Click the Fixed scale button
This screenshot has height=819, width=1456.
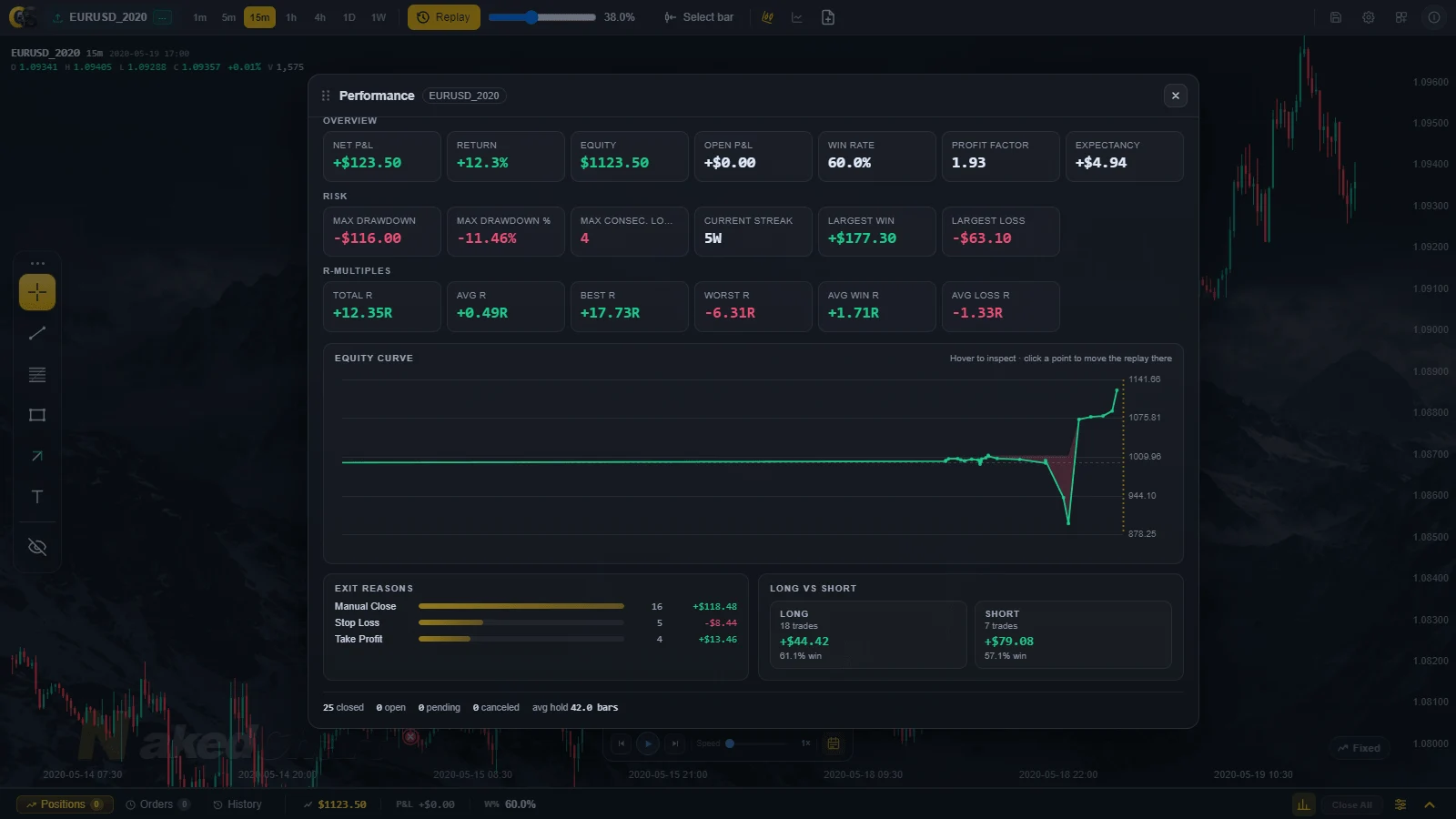pos(1359,748)
